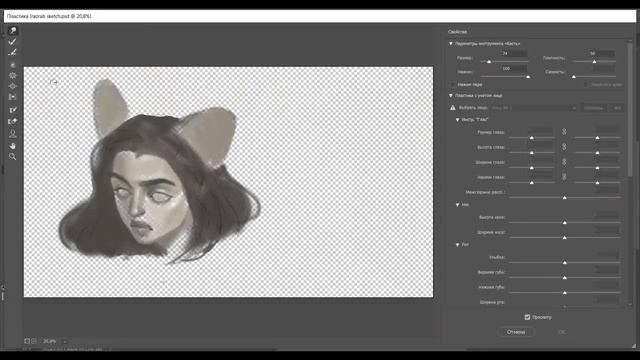640x360 pixels.
Task: Collapse the Eyes subsection
Action: (457, 120)
